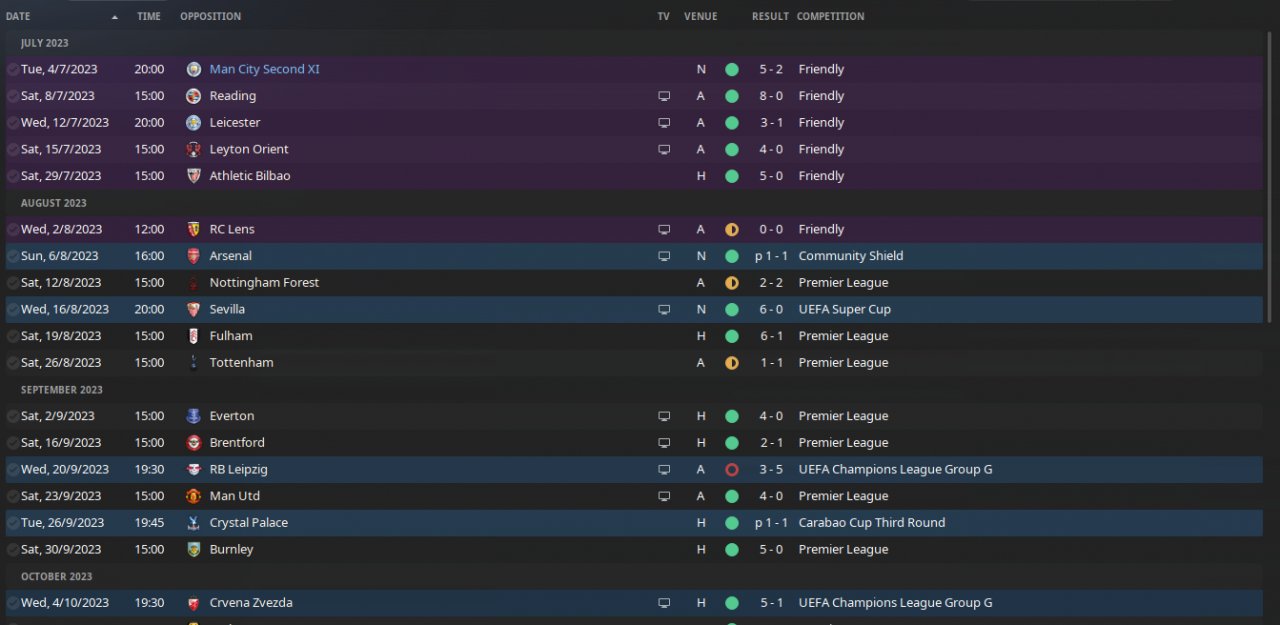Click the Reading club badge icon
This screenshot has width=1280, height=625.
(x=194, y=96)
